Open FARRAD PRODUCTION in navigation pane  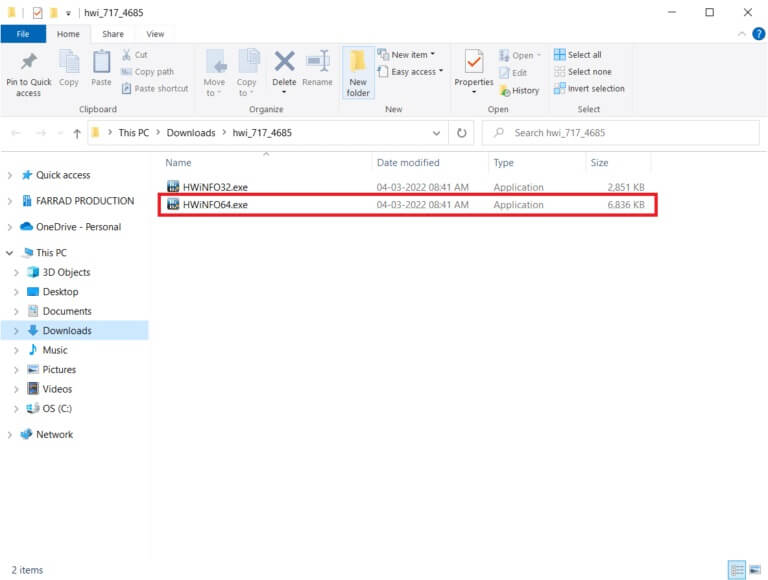pos(85,201)
